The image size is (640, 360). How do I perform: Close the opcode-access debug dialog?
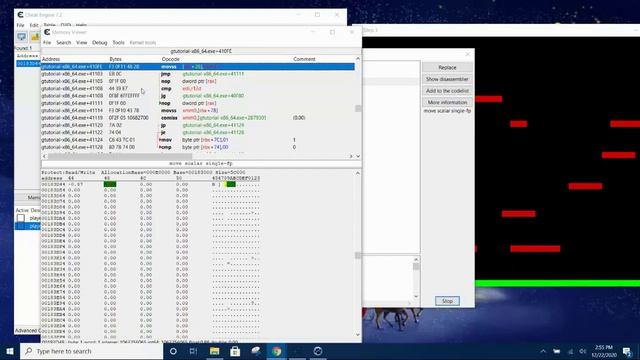click(468, 54)
